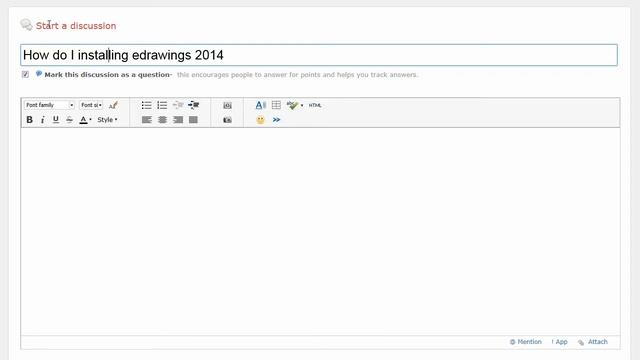Click the increase indent icon

(x=193, y=105)
